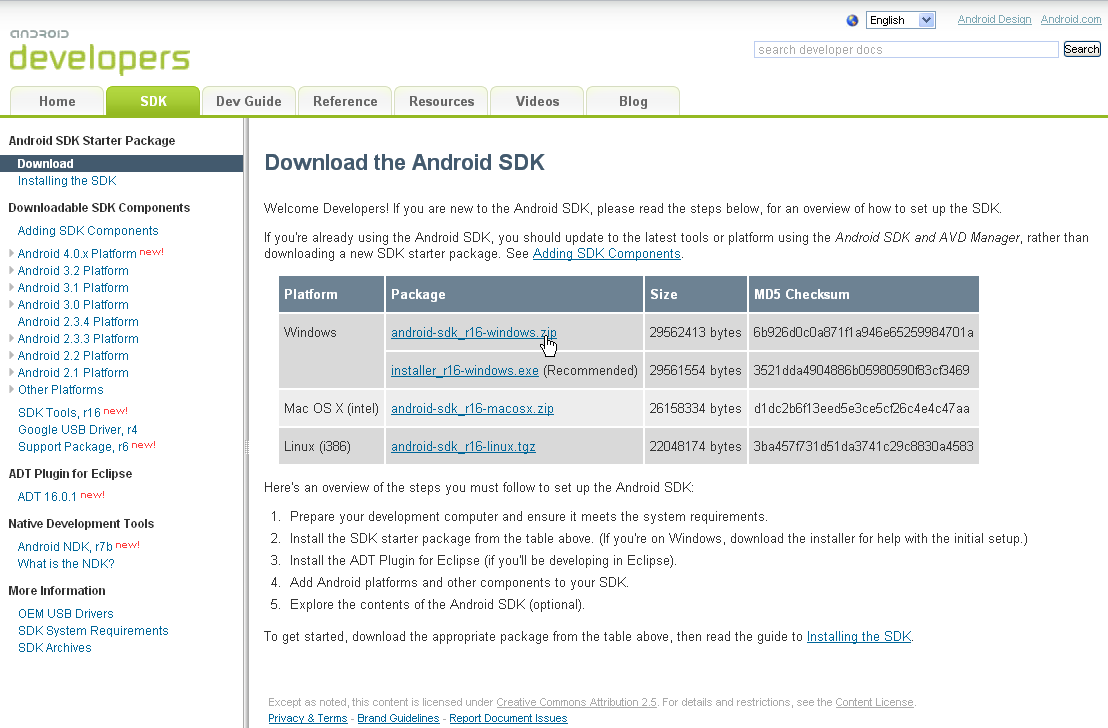Select the SDK tab
1108x728 pixels.
[153, 101]
